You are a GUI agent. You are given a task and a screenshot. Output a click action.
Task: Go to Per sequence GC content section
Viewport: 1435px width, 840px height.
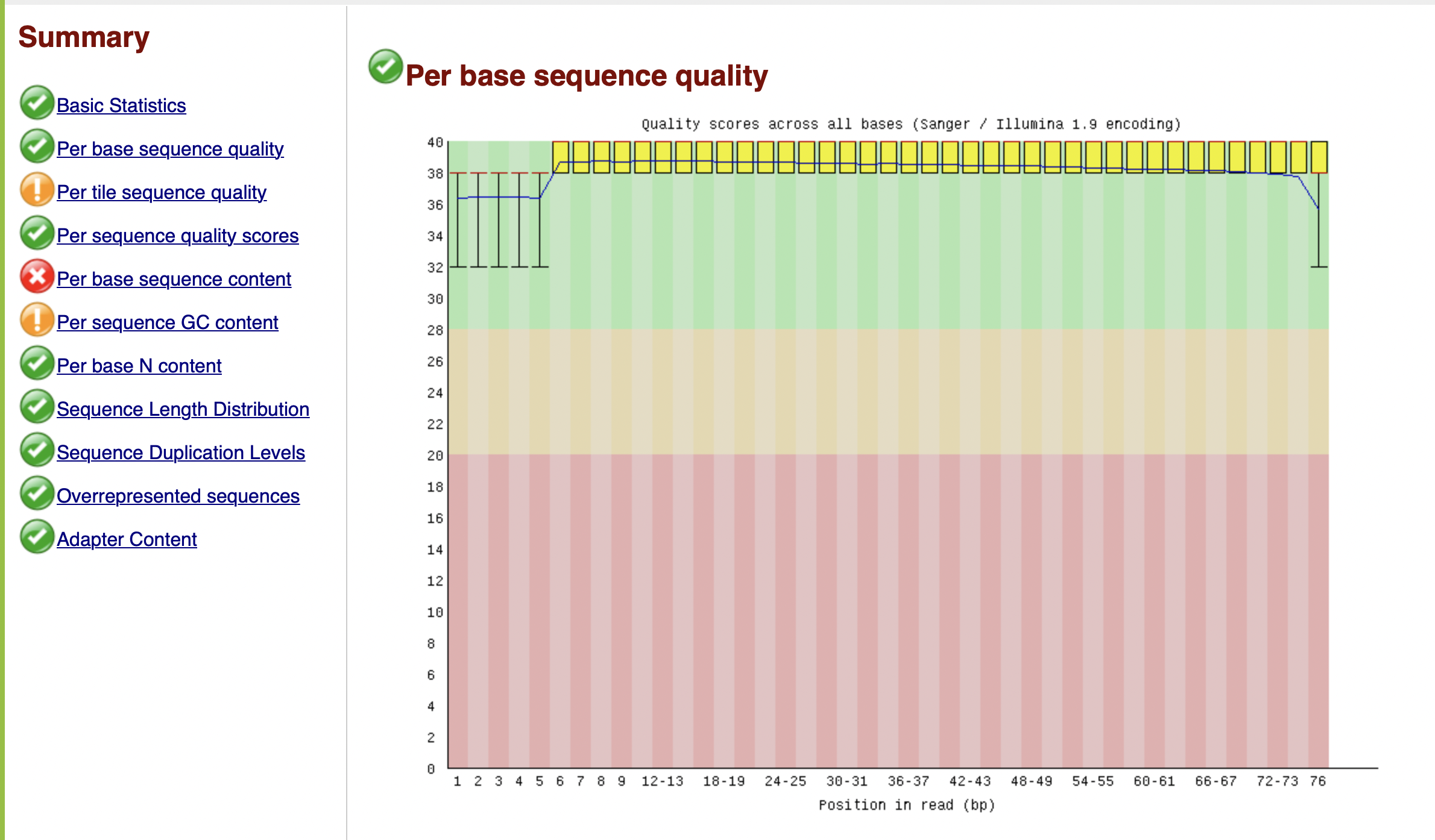[x=168, y=322]
